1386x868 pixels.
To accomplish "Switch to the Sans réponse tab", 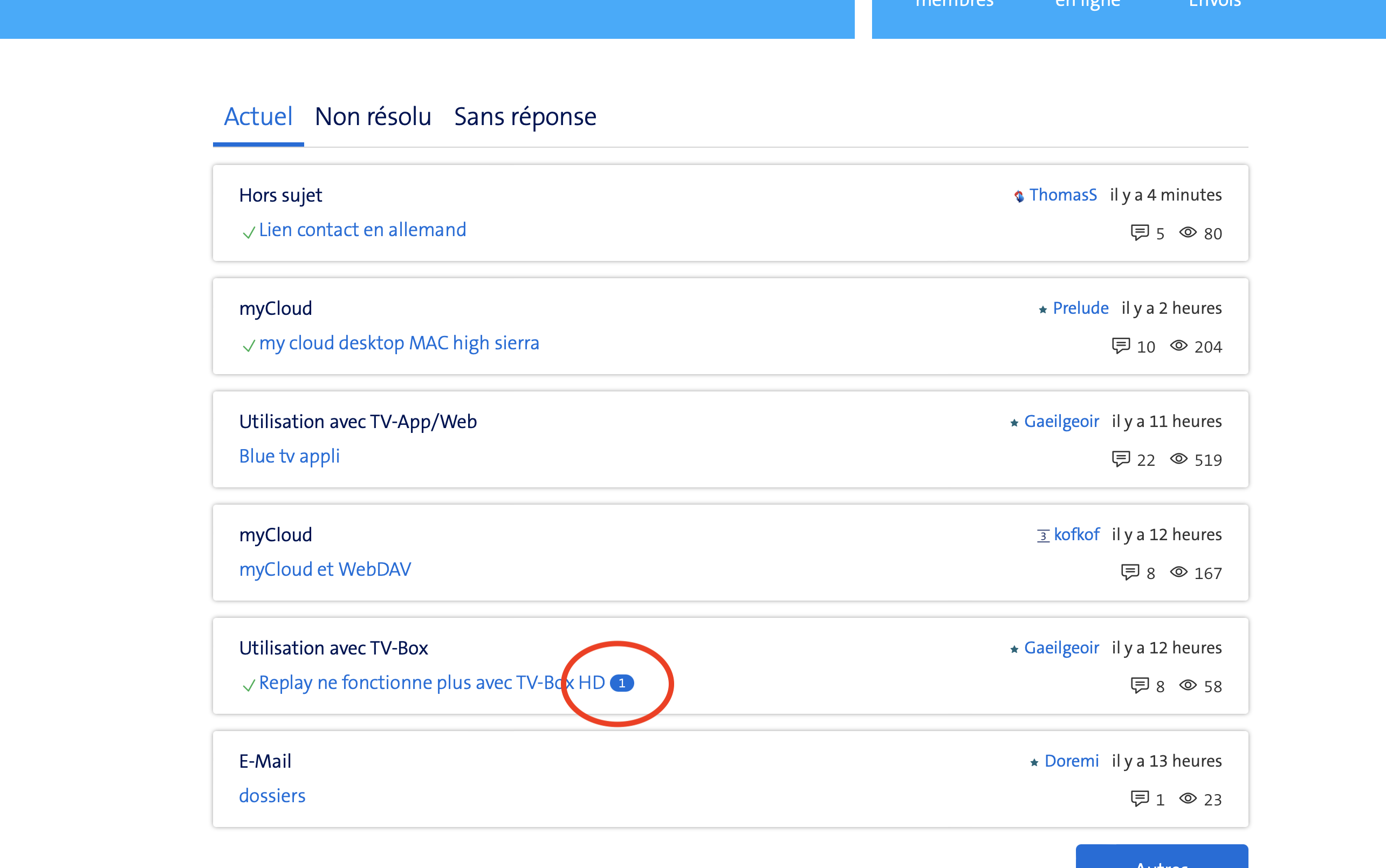I will (x=525, y=117).
